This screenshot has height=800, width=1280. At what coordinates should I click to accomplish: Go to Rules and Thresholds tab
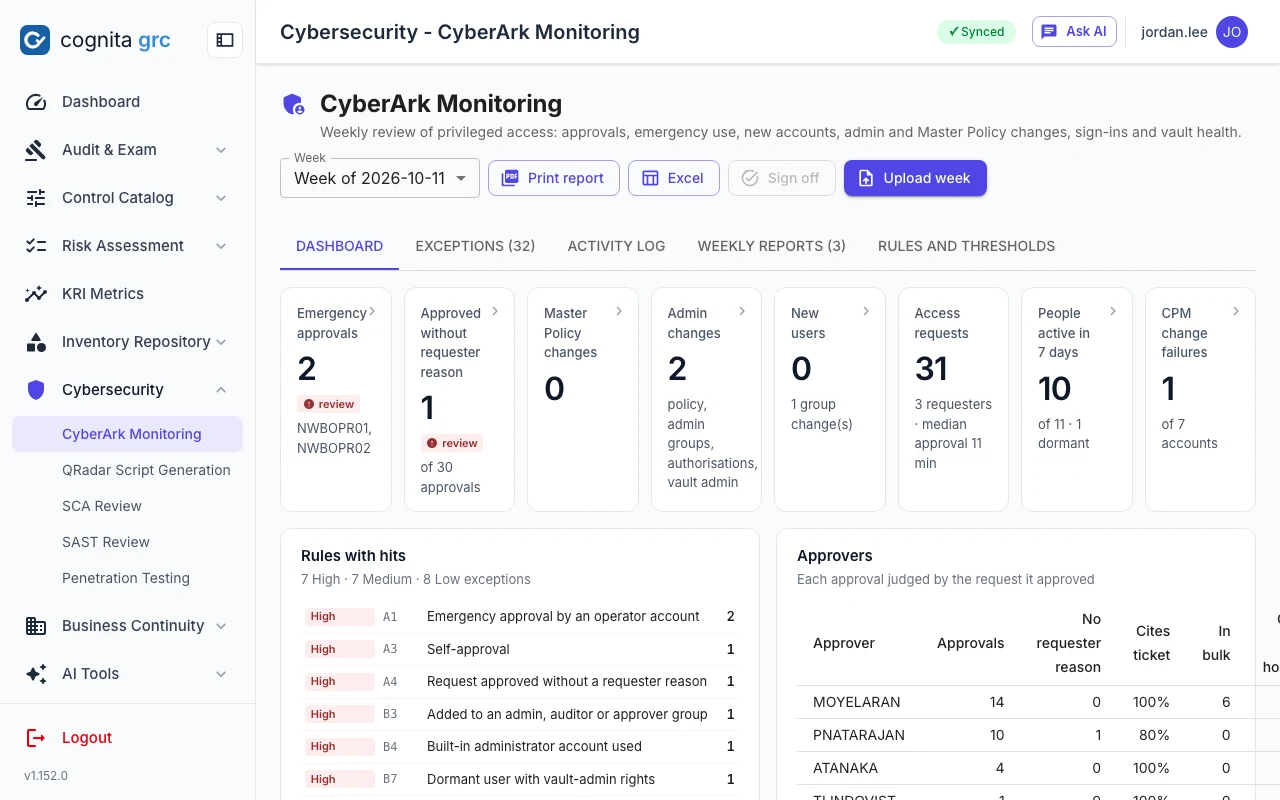click(x=966, y=246)
